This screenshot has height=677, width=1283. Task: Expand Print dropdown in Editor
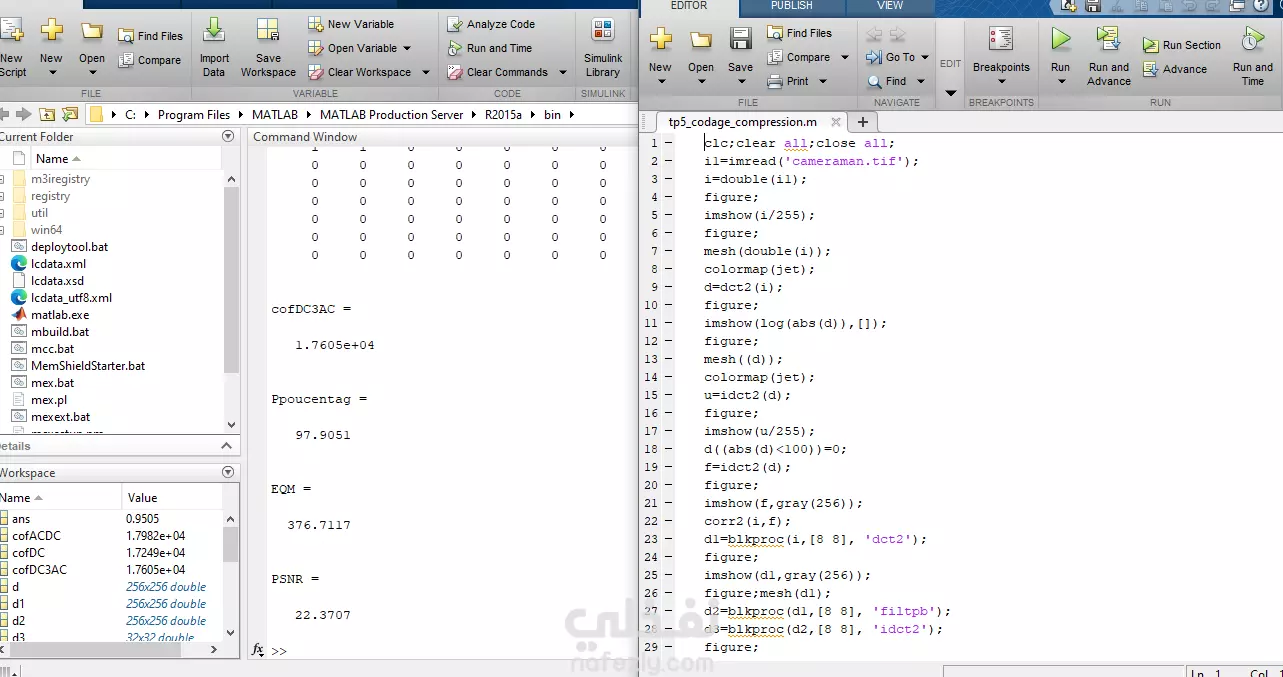click(x=824, y=81)
